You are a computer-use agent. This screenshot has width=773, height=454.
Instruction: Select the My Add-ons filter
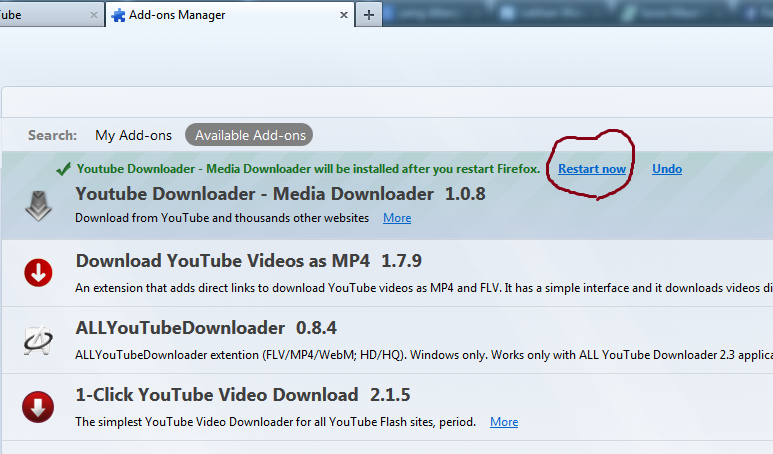pyautogui.click(x=133, y=135)
